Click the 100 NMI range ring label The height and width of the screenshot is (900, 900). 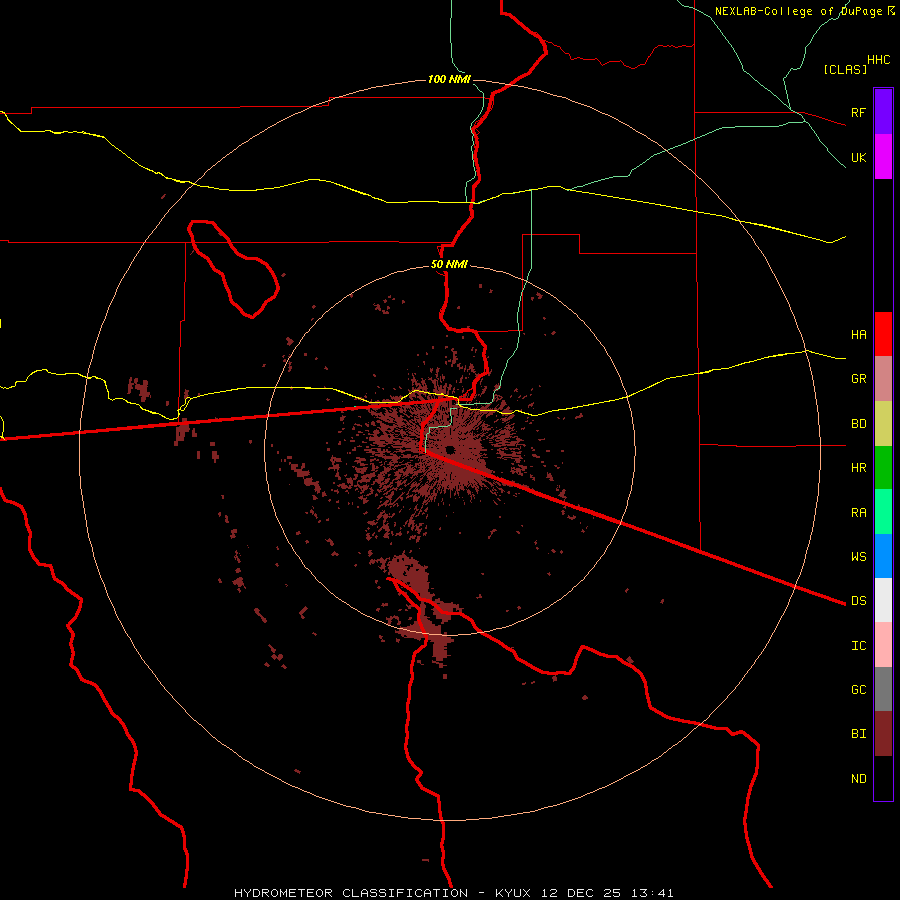449,79
